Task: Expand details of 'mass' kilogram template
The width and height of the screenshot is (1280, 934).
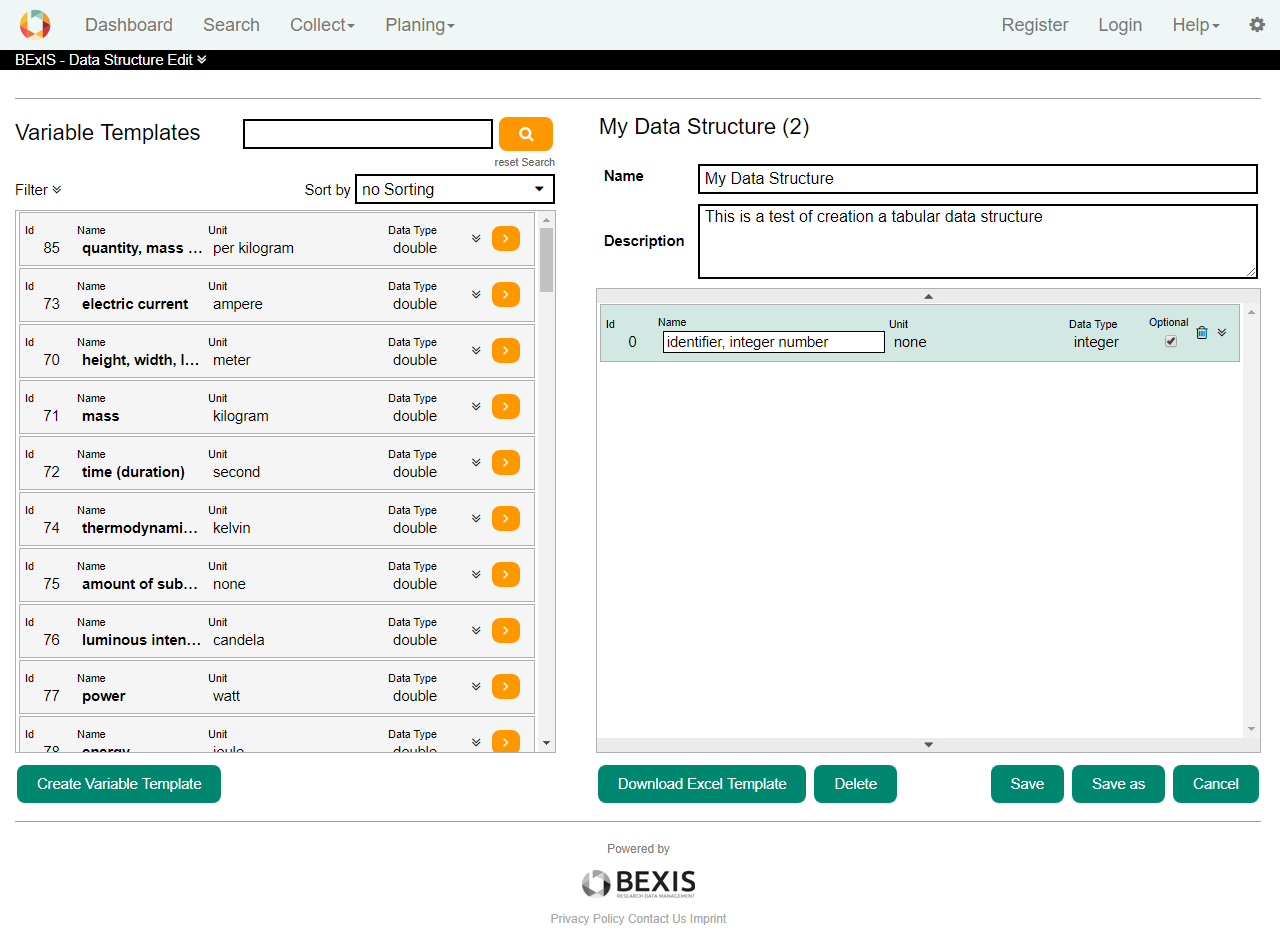Action: click(x=476, y=406)
